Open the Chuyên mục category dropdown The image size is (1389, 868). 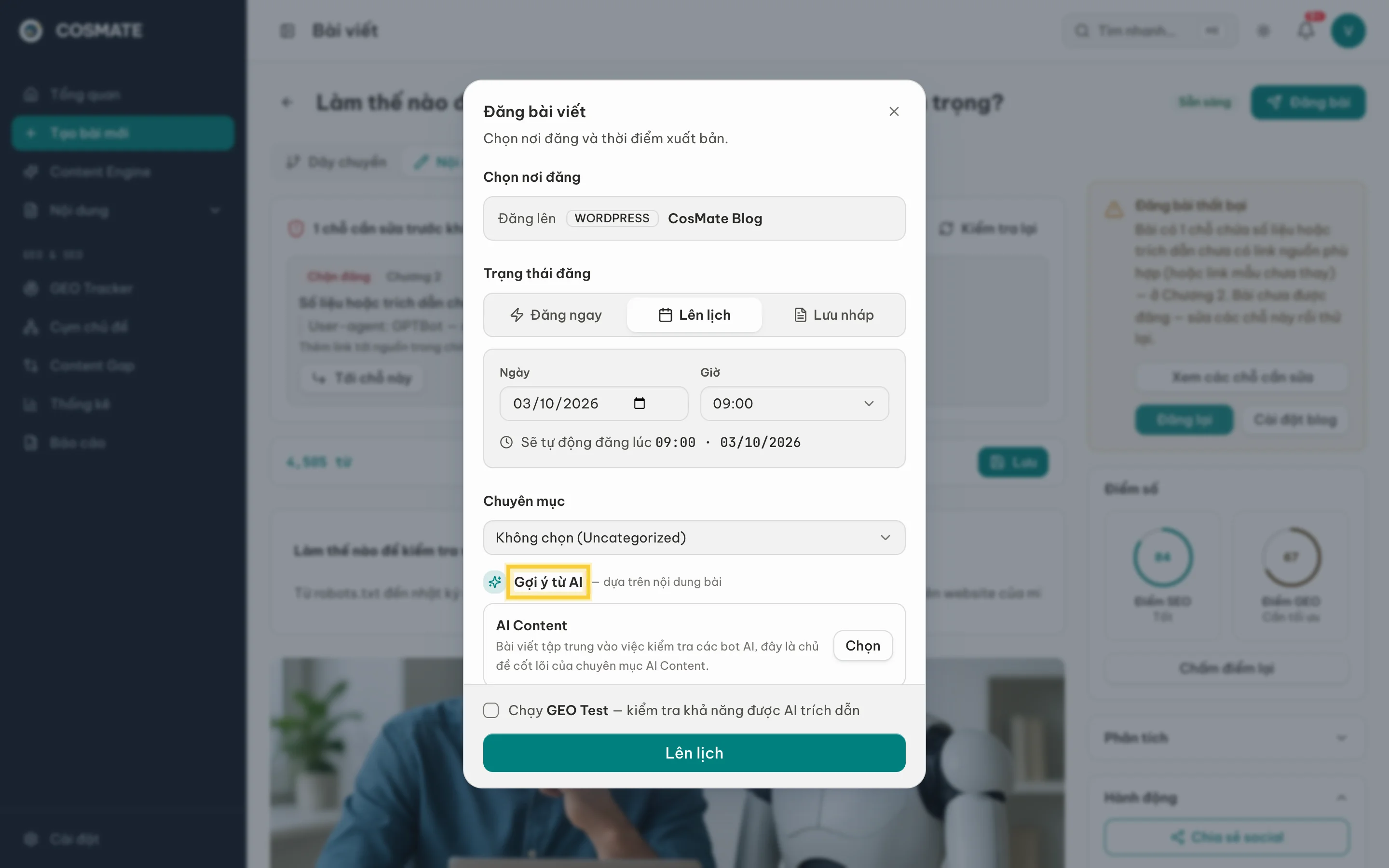click(694, 537)
